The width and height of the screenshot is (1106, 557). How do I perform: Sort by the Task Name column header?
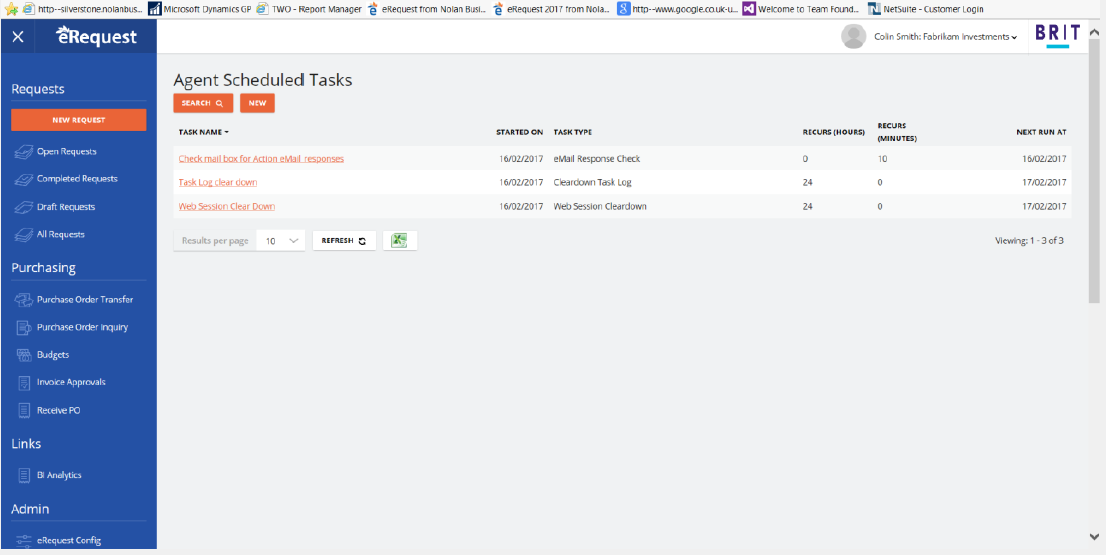tap(203, 132)
